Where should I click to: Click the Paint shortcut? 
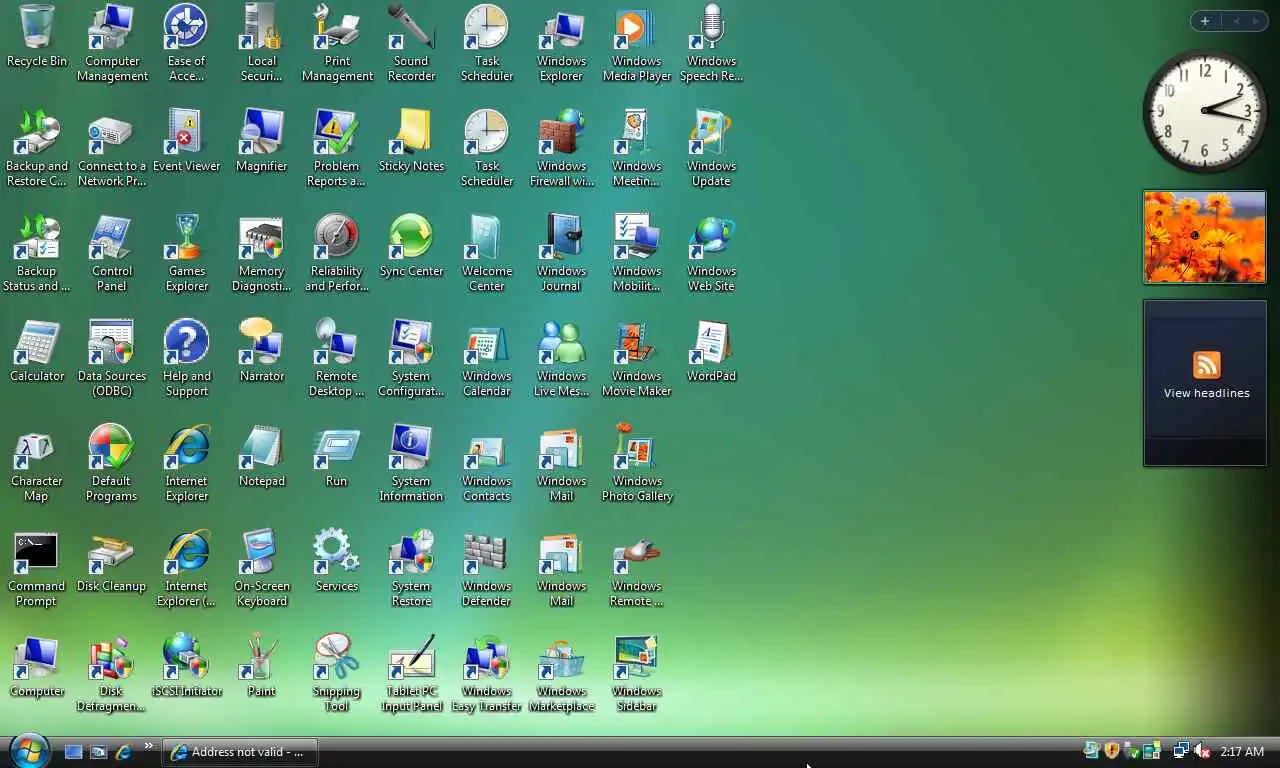pyautogui.click(x=262, y=666)
